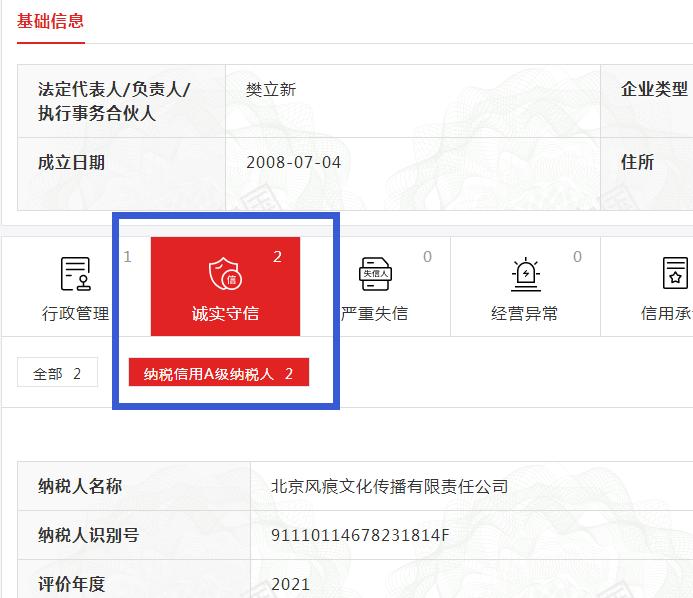Click company name 北京风痕文化传播有限责任公司
Viewport: 693px width, 598px height.
click(x=389, y=487)
